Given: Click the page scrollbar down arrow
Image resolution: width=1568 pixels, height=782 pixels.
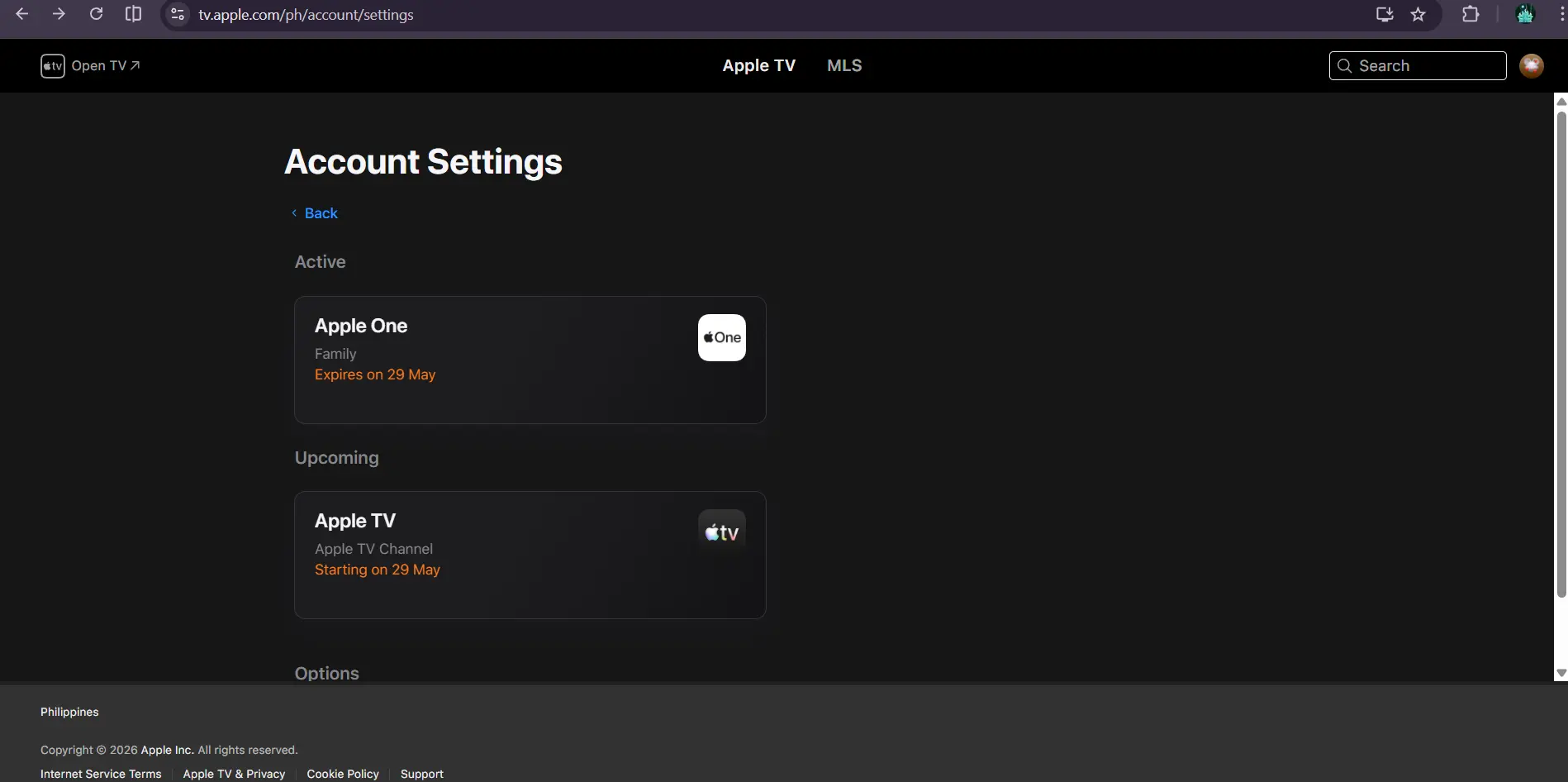Looking at the screenshot, I should click(x=1561, y=674).
